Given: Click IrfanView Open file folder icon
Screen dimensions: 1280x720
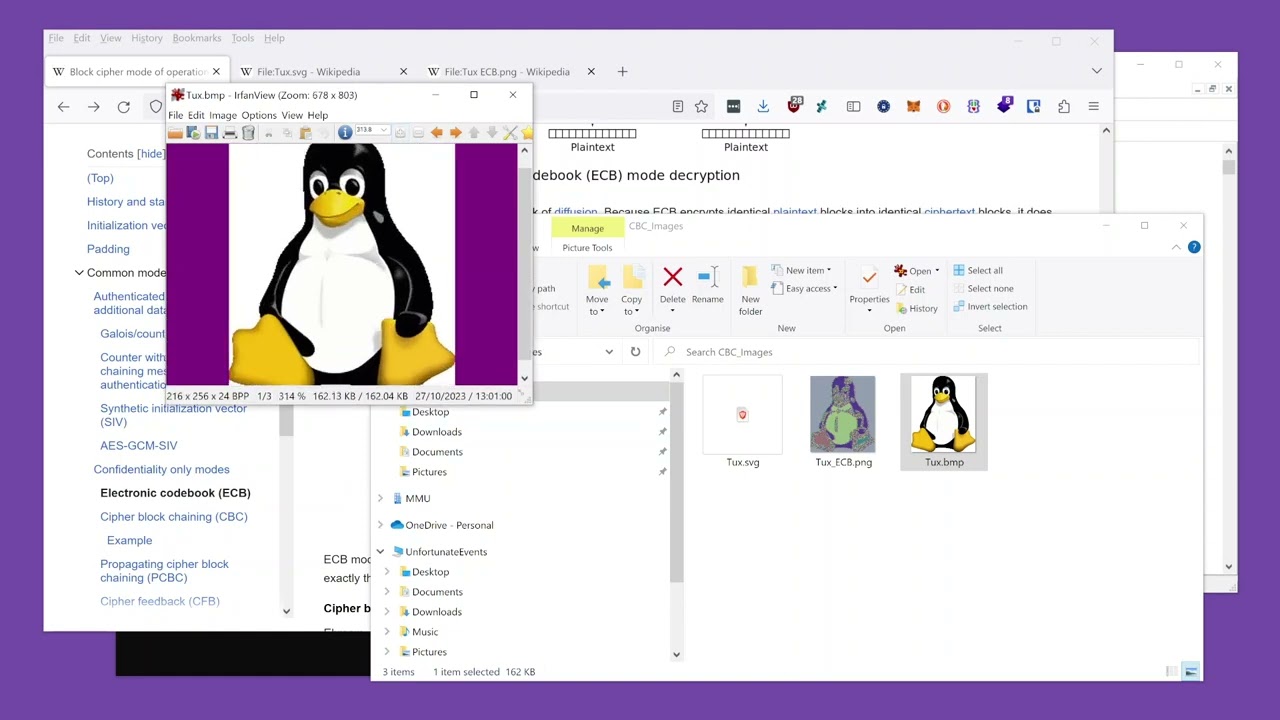Looking at the screenshot, I should [175, 133].
